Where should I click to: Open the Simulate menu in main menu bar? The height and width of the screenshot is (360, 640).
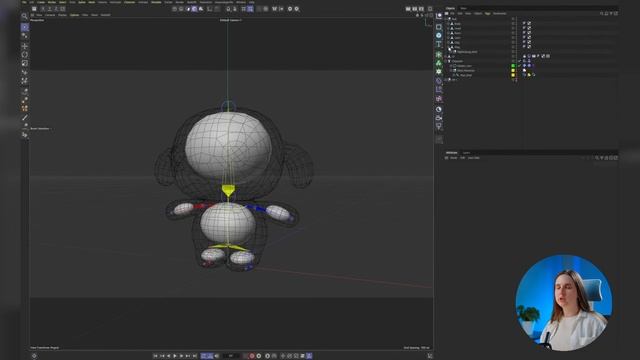pos(156,2)
